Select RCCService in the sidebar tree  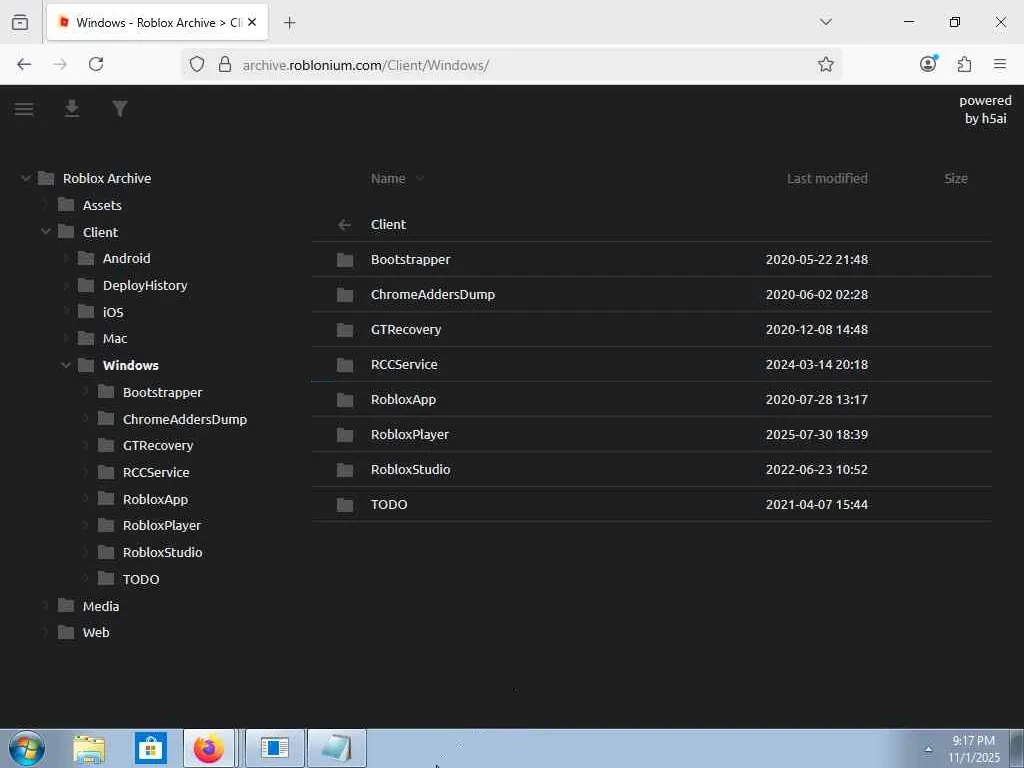(155, 472)
